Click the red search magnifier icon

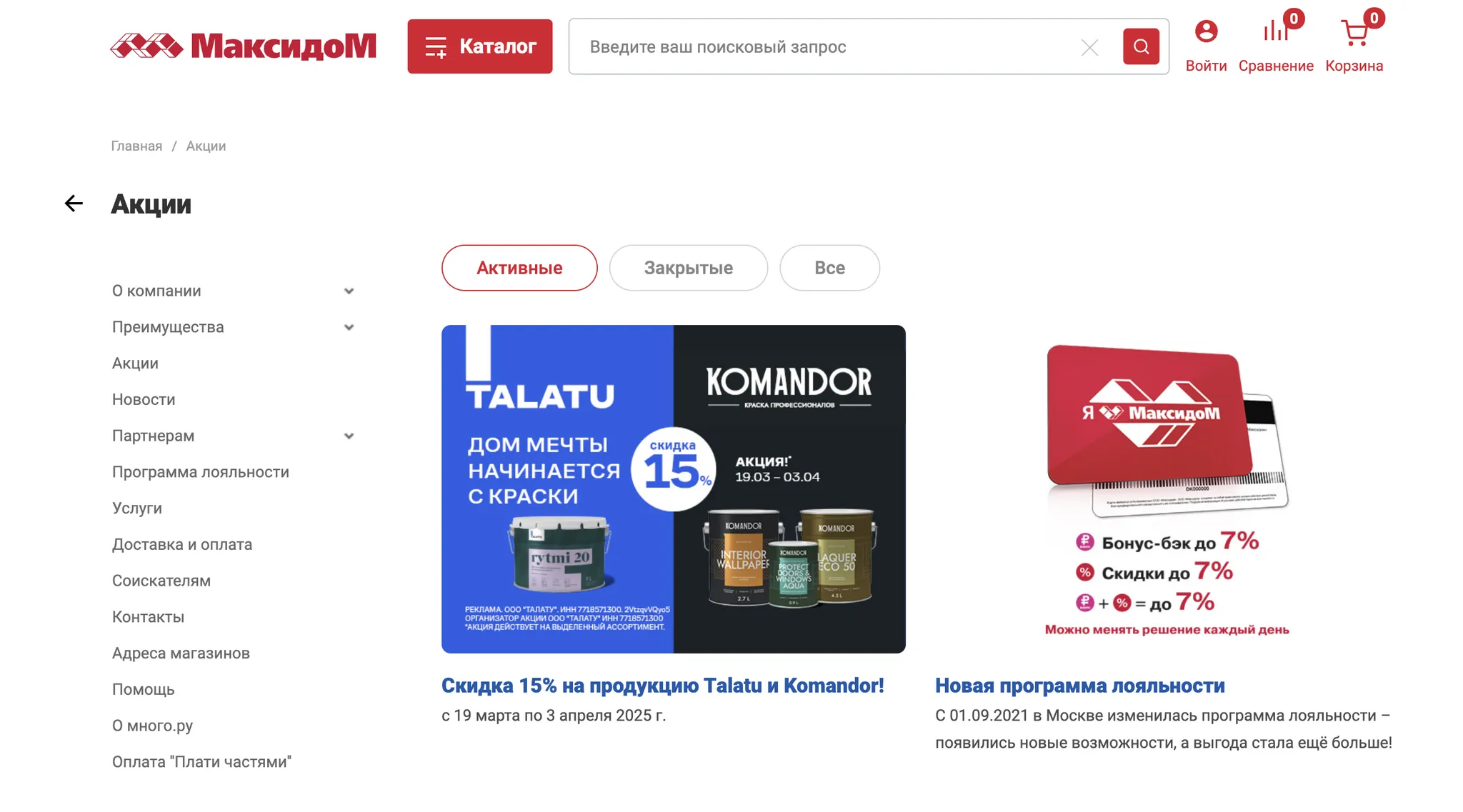pos(1141,46)
